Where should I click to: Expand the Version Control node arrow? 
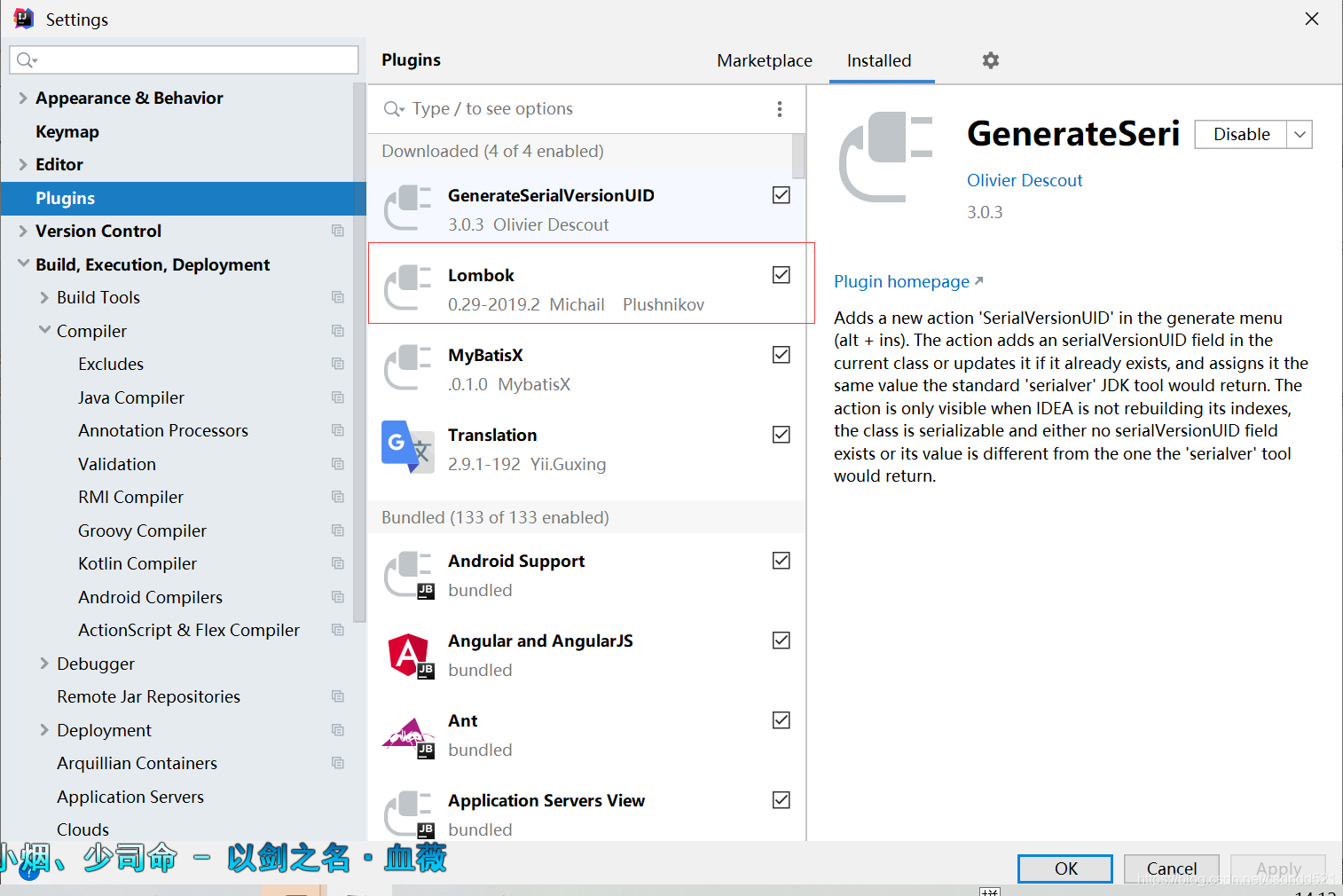23,231
